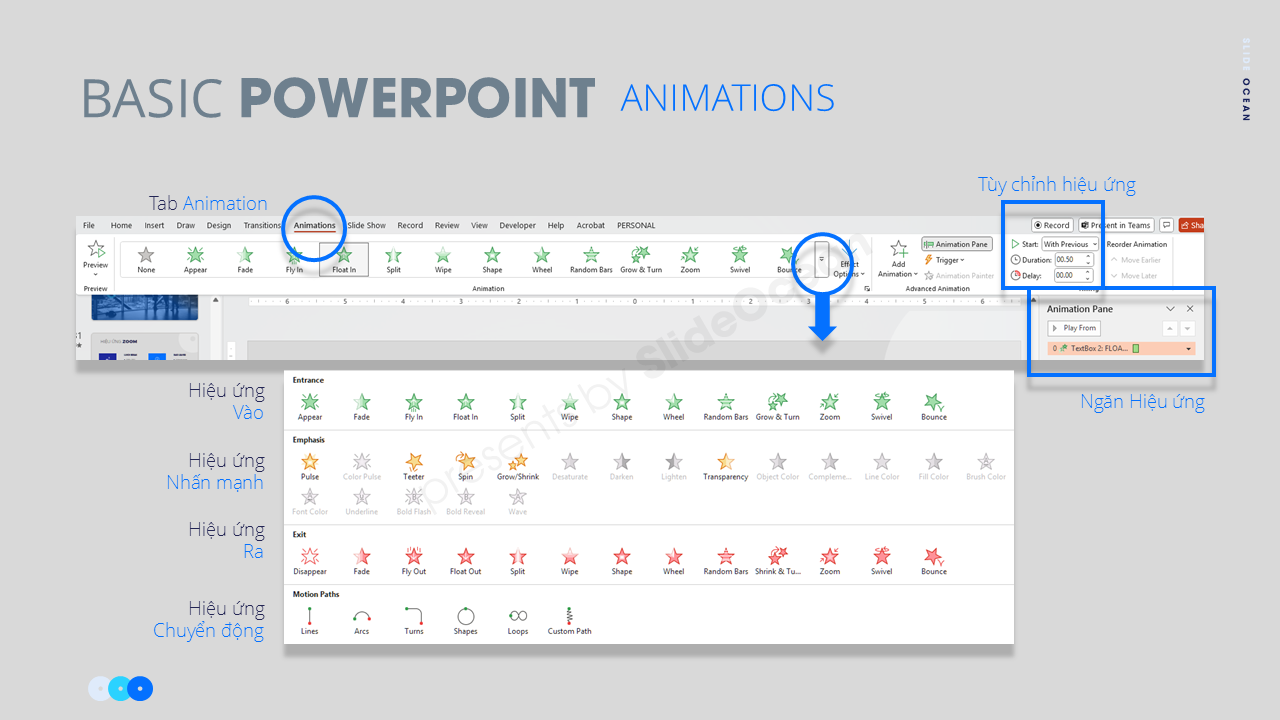The image size is (1280, 720).
Task: Choose Lines motion path
Action: (310, 621)
